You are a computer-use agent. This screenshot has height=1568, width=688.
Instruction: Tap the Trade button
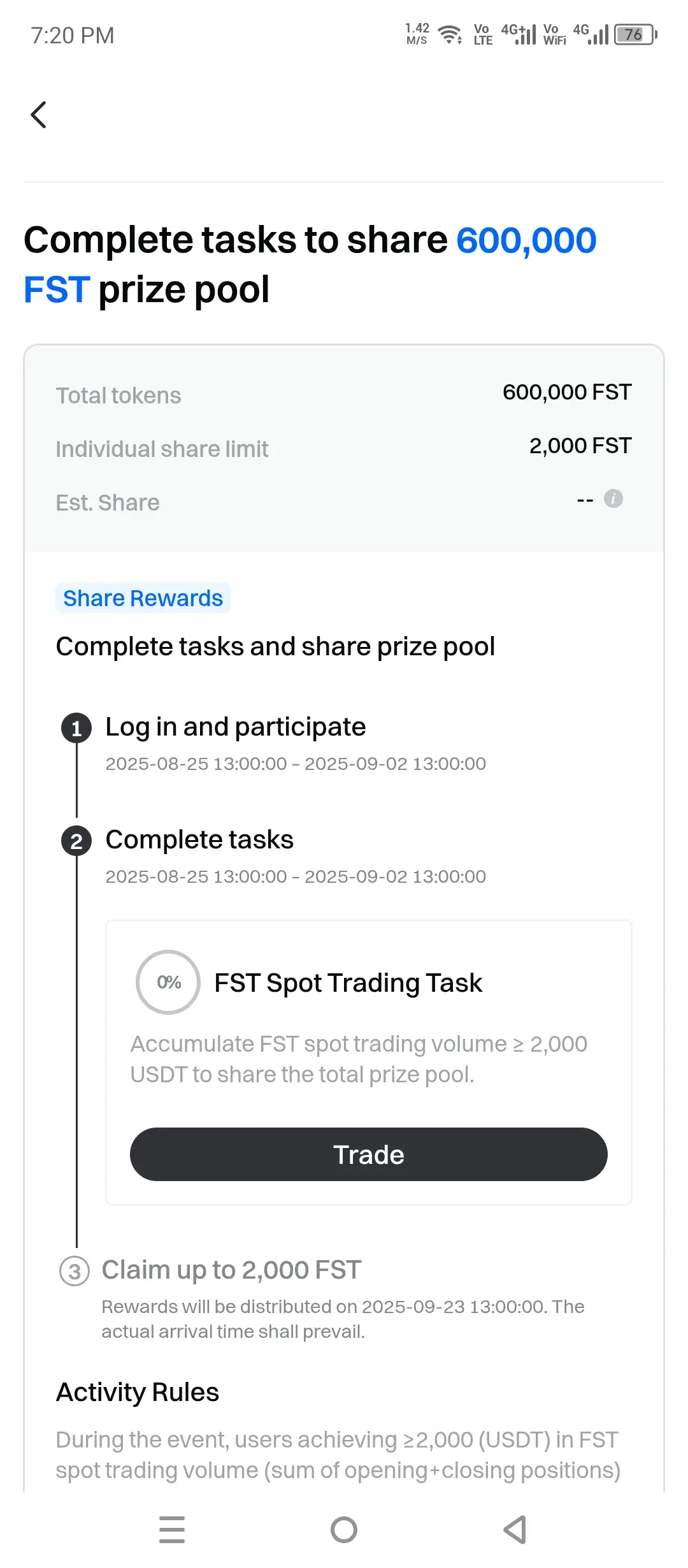[x=369, y=1154]
